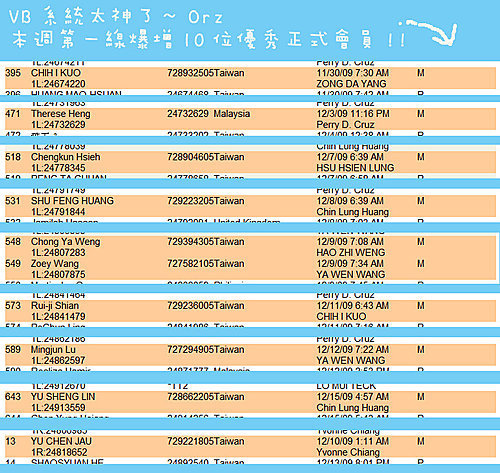Click the date 11/30/09 7:30 AM
The height and width of the screenshot is (473, 500).
[353, 73]
